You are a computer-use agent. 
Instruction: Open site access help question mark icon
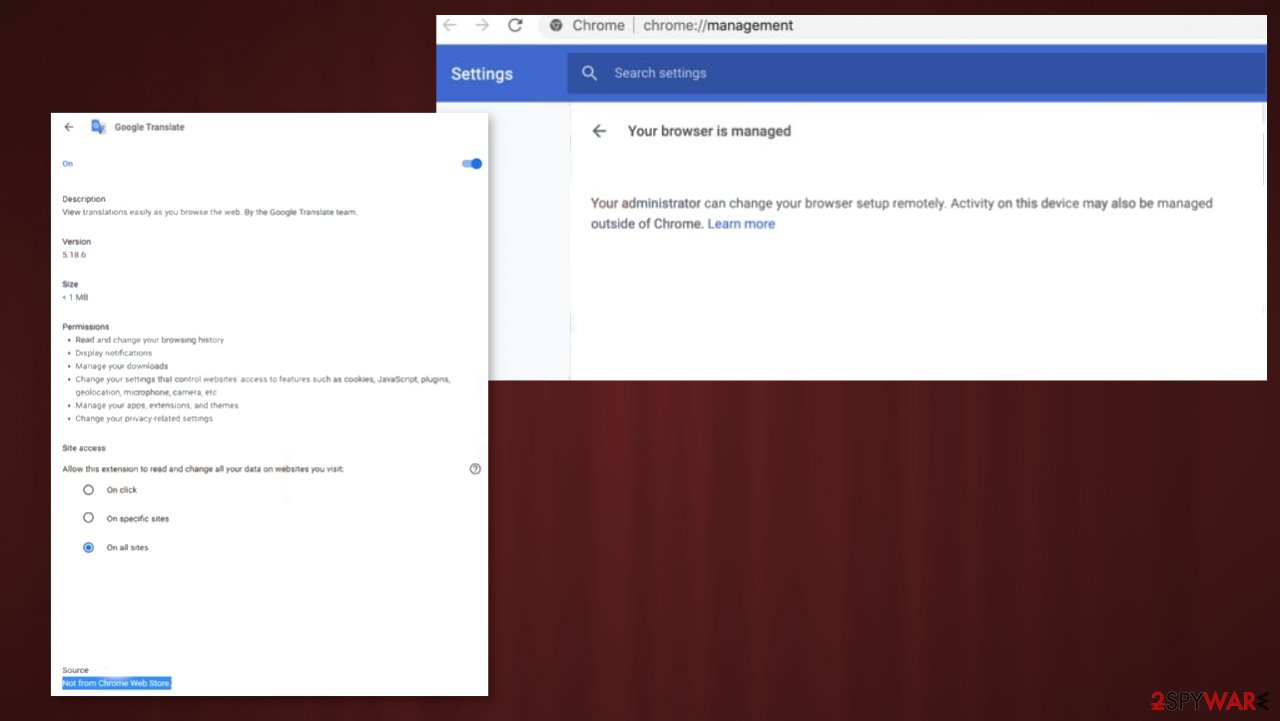(x=475, y=468)
